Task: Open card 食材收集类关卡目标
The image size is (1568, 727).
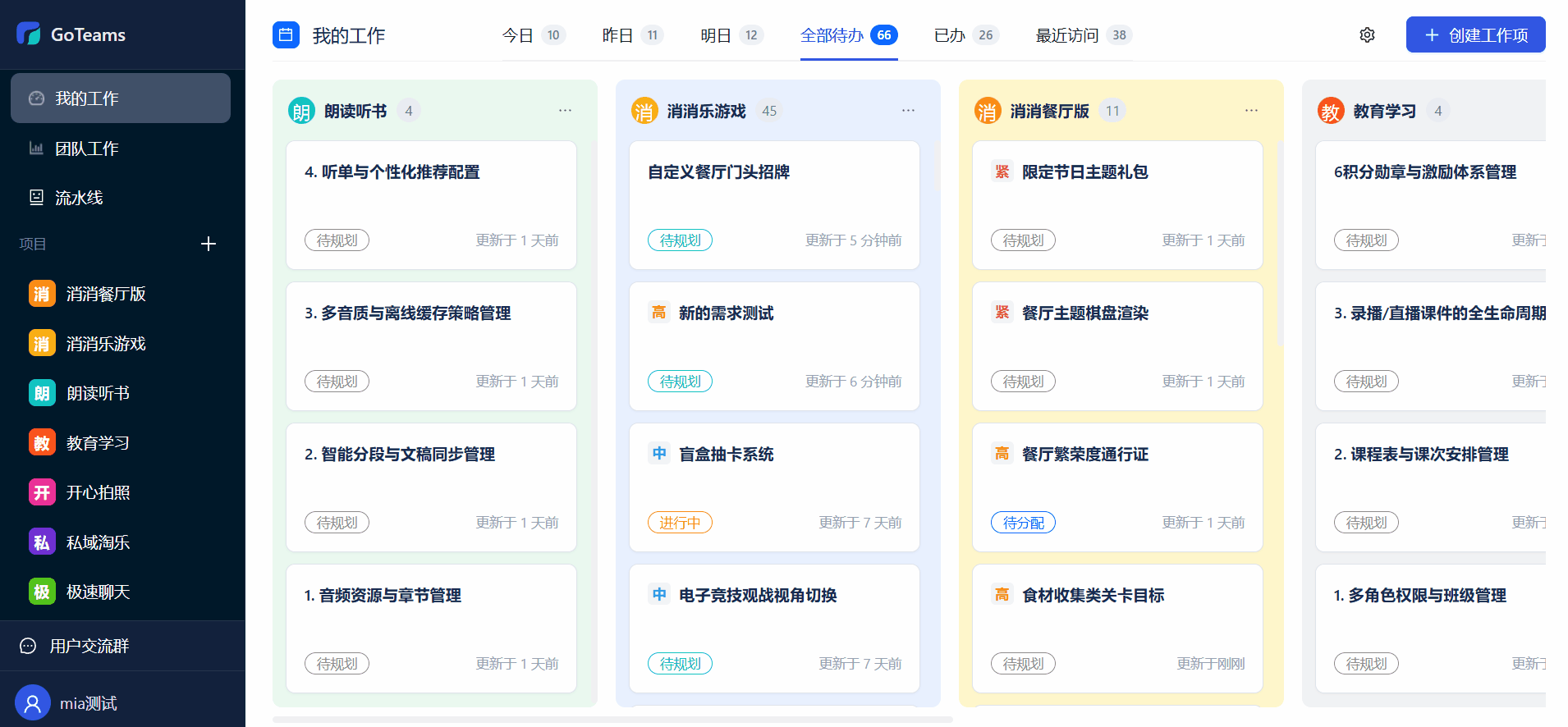Action: (1117, 629)
